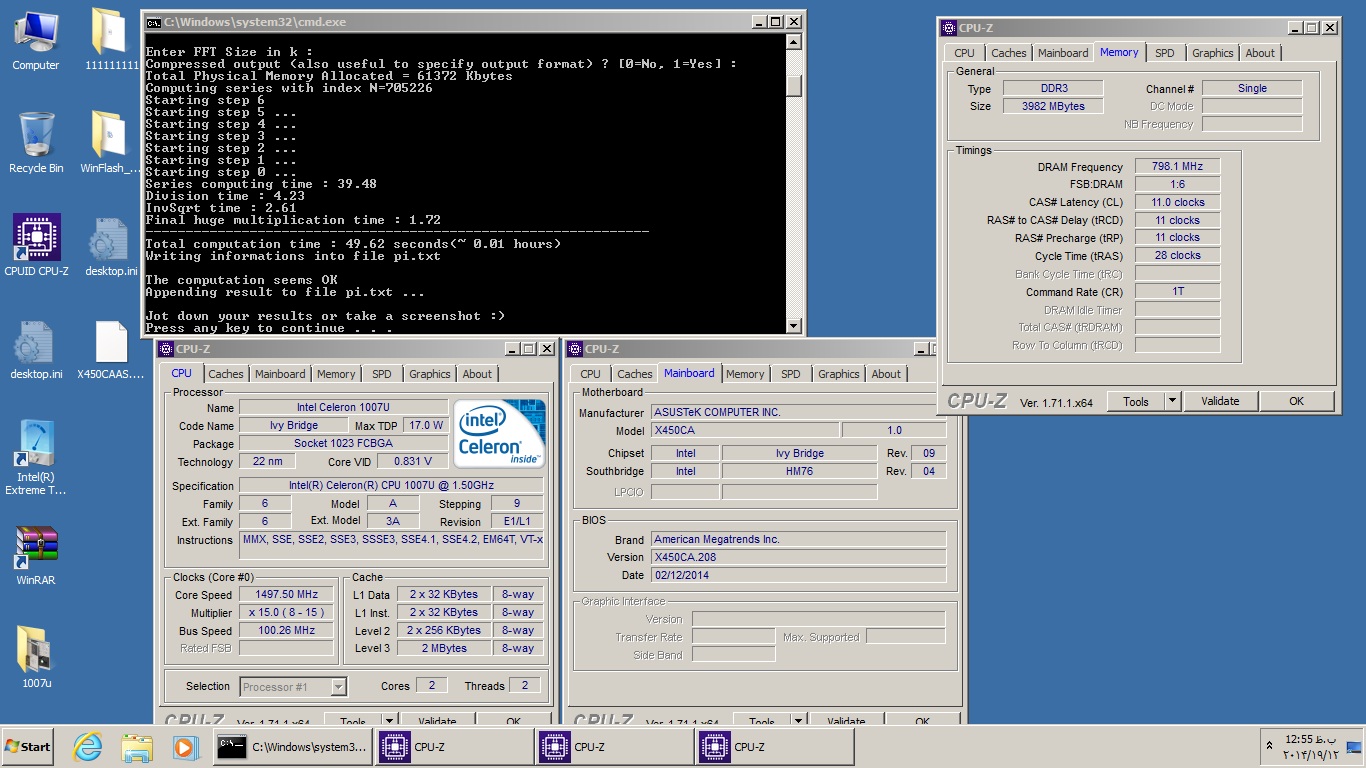
Task: Open Caches tab in Memory window
Action: (1009, 53)
